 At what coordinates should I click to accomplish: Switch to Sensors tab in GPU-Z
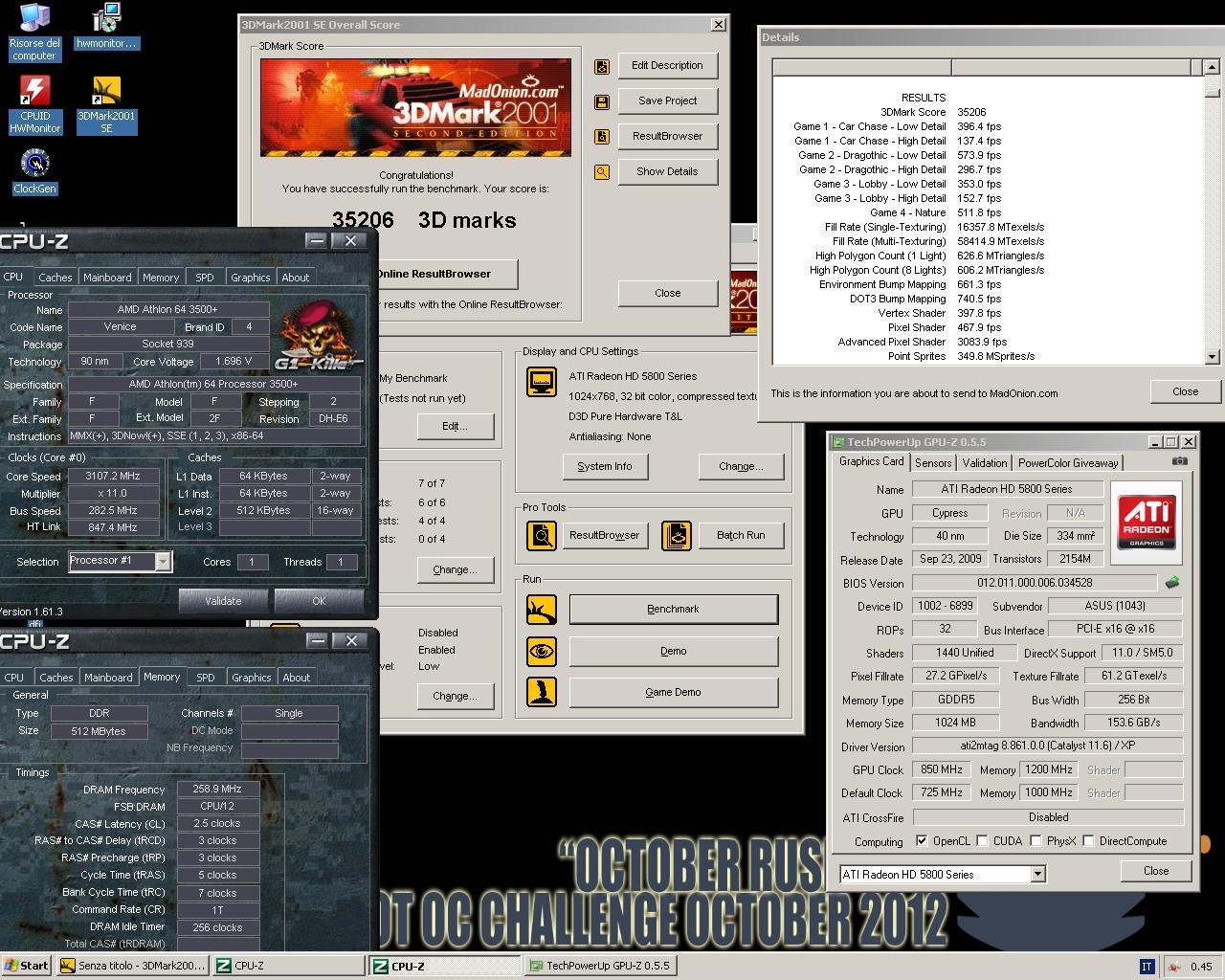933,463
